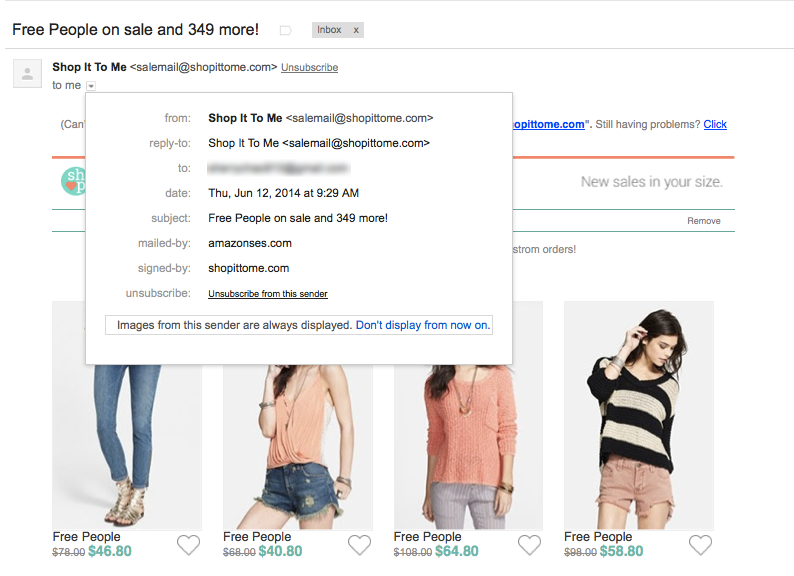
Task: Click the Unsubscribe link beside sender address
Action: [x=309, y=67]
